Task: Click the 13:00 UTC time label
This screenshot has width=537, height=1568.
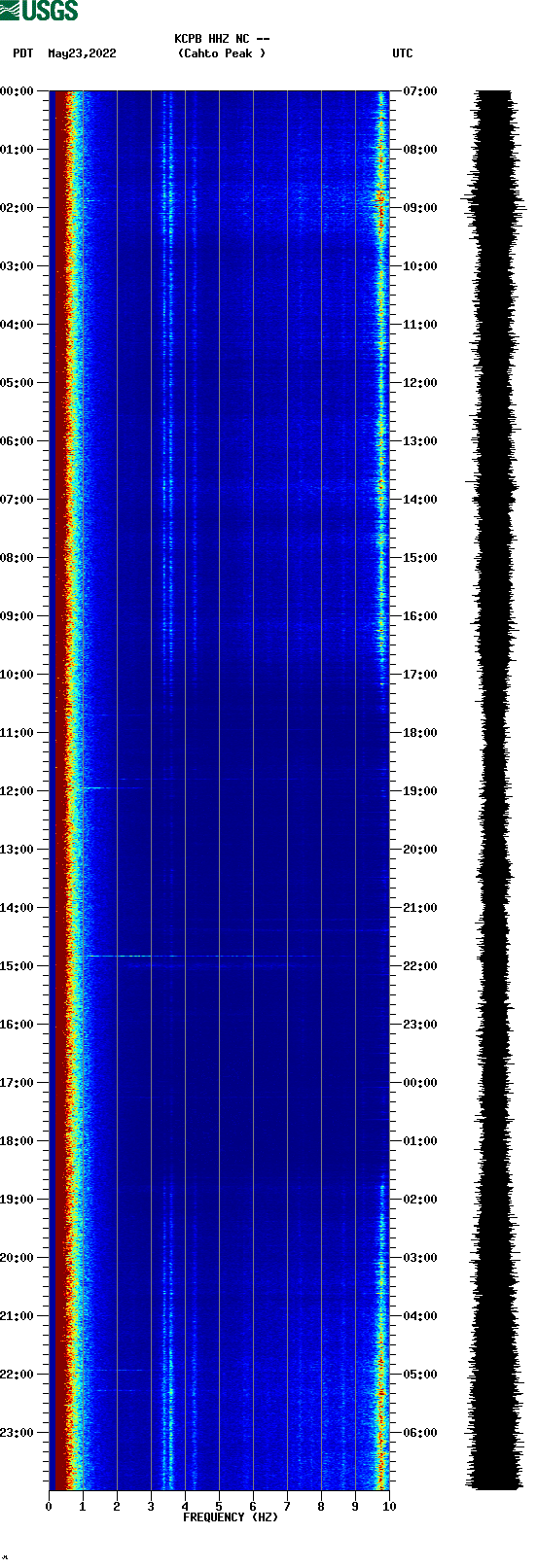Action: coord(420,441)
